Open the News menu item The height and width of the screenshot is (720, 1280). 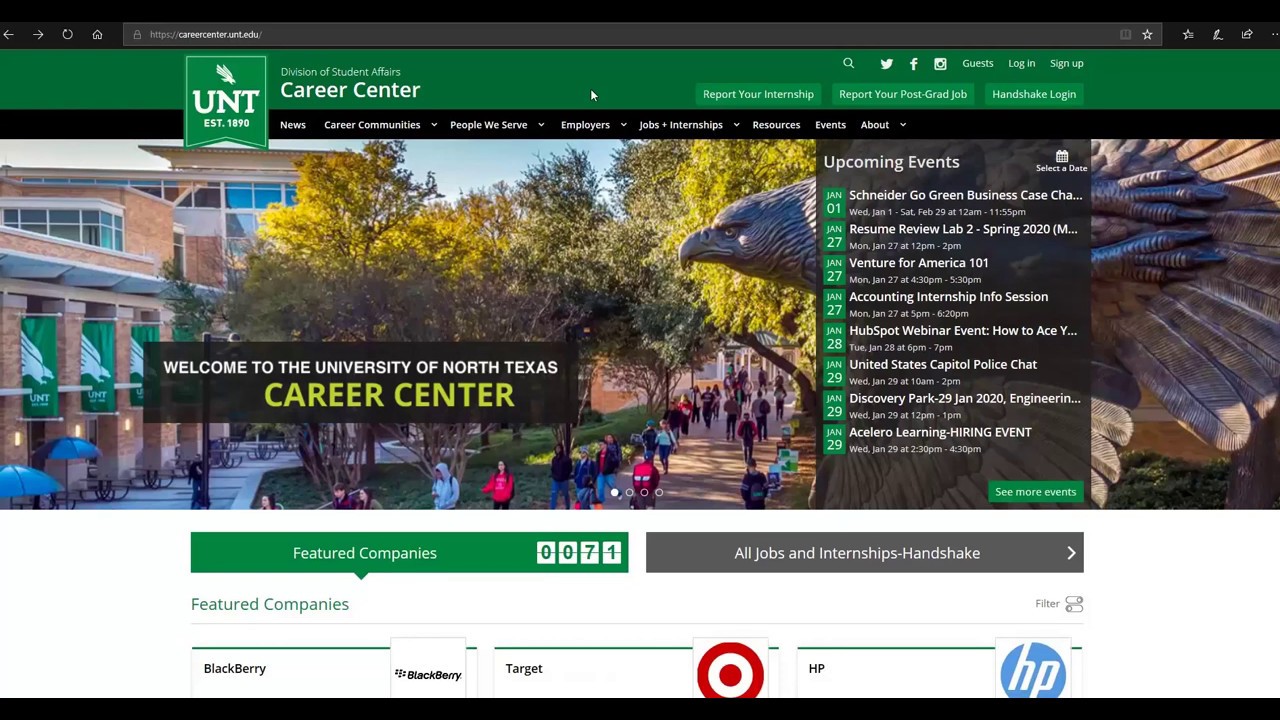coord(293,125)
